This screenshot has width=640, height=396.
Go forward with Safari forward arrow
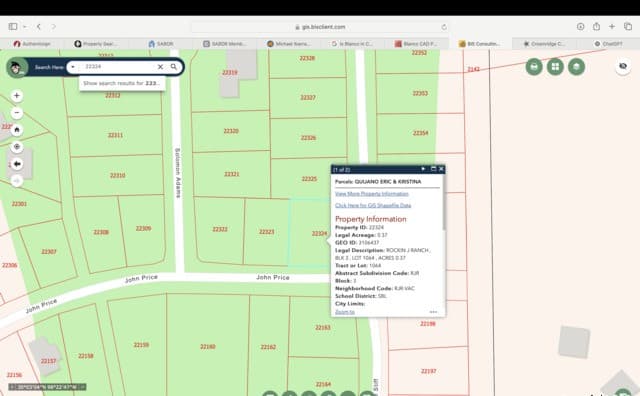[53, 27]
